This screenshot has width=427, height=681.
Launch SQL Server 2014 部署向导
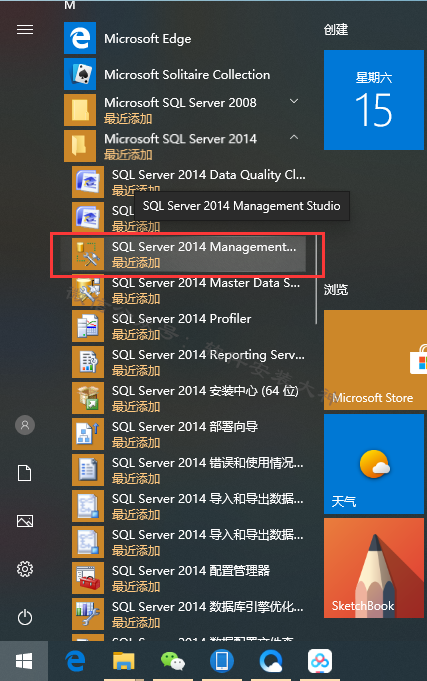[187, 434]
